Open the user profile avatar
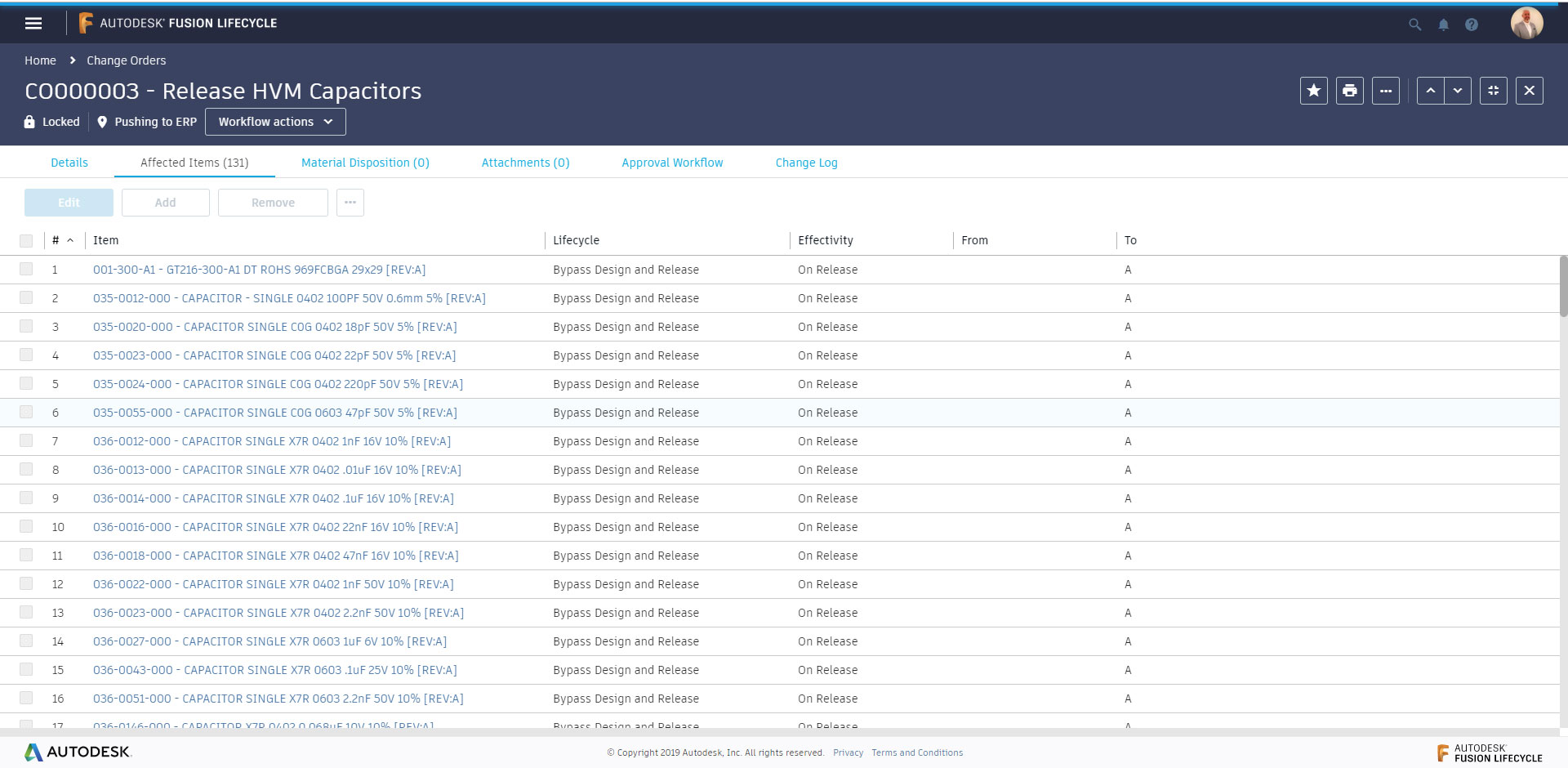Viewport: 1568px width, 768px height. coord(1526,23)
